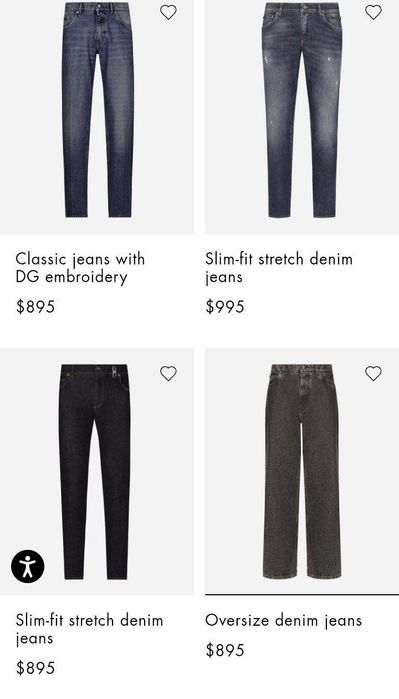Image resolution: width=399 pixels, height=699 pixels.
Task: Select the black slim-fit jeans product image
Action: pyautogui.click(x=97, y=472)
